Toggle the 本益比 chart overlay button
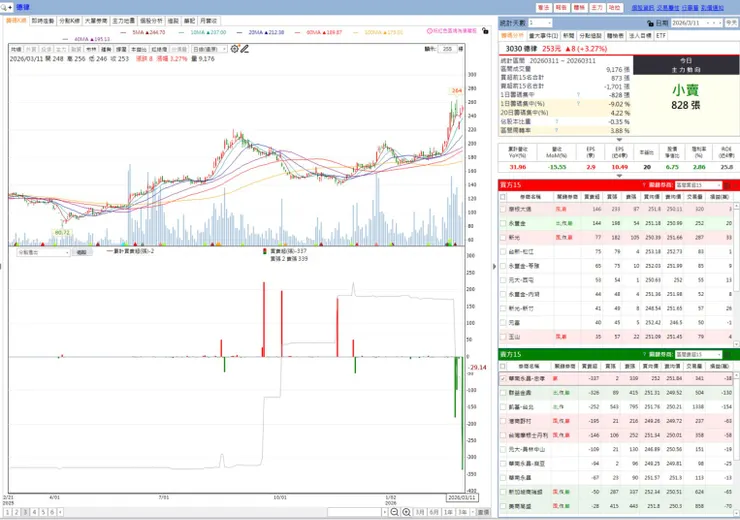 (x=139, y=49)
